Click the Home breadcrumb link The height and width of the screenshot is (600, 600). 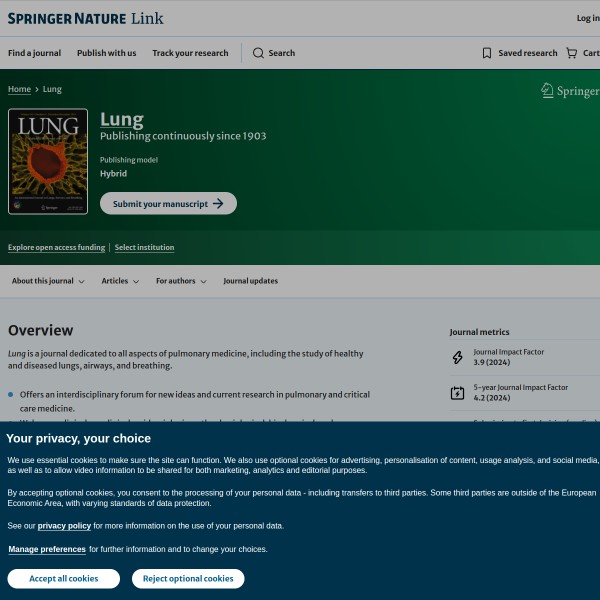(x=19, y=89)
